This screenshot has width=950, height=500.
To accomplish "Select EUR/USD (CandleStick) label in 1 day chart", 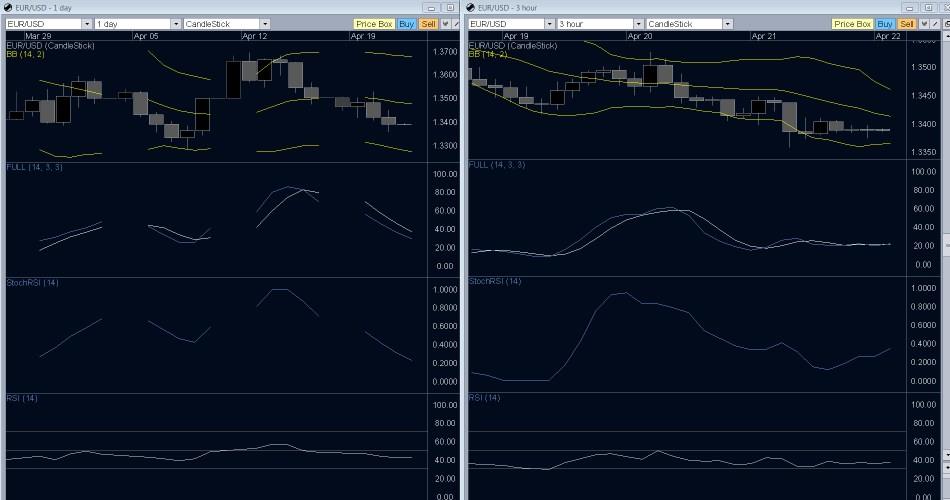I will coord(50,45).
